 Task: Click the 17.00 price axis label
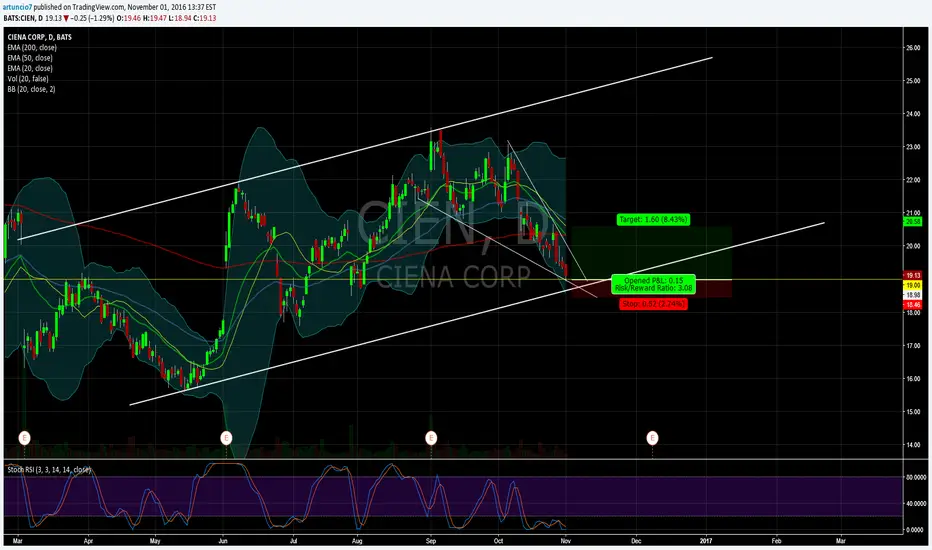[x=912, y=345]
